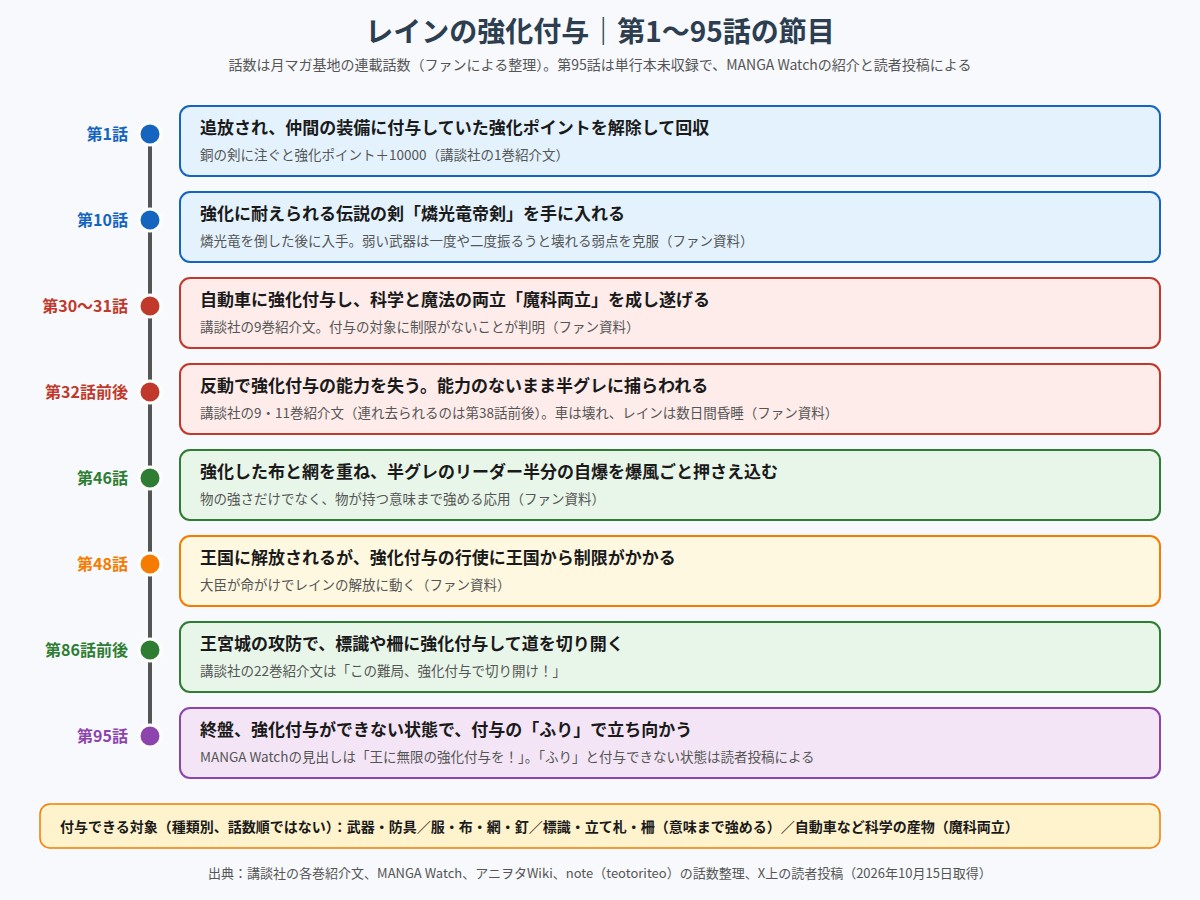This screenshot has width=1200, height=900.
Task: Click the note starting "物の強さだけでなく"
Action: click(399, 499)
